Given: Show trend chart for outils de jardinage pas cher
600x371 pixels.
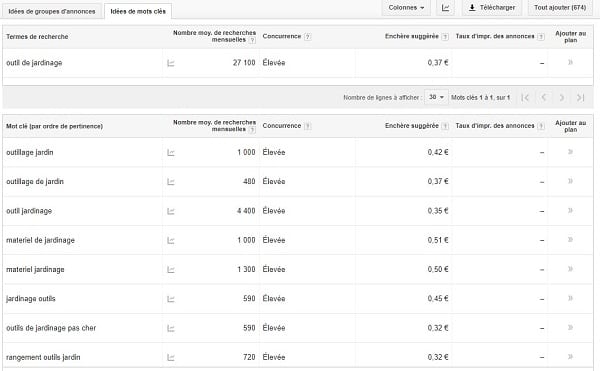Looking at the screenshot, I should pos(171,328).
